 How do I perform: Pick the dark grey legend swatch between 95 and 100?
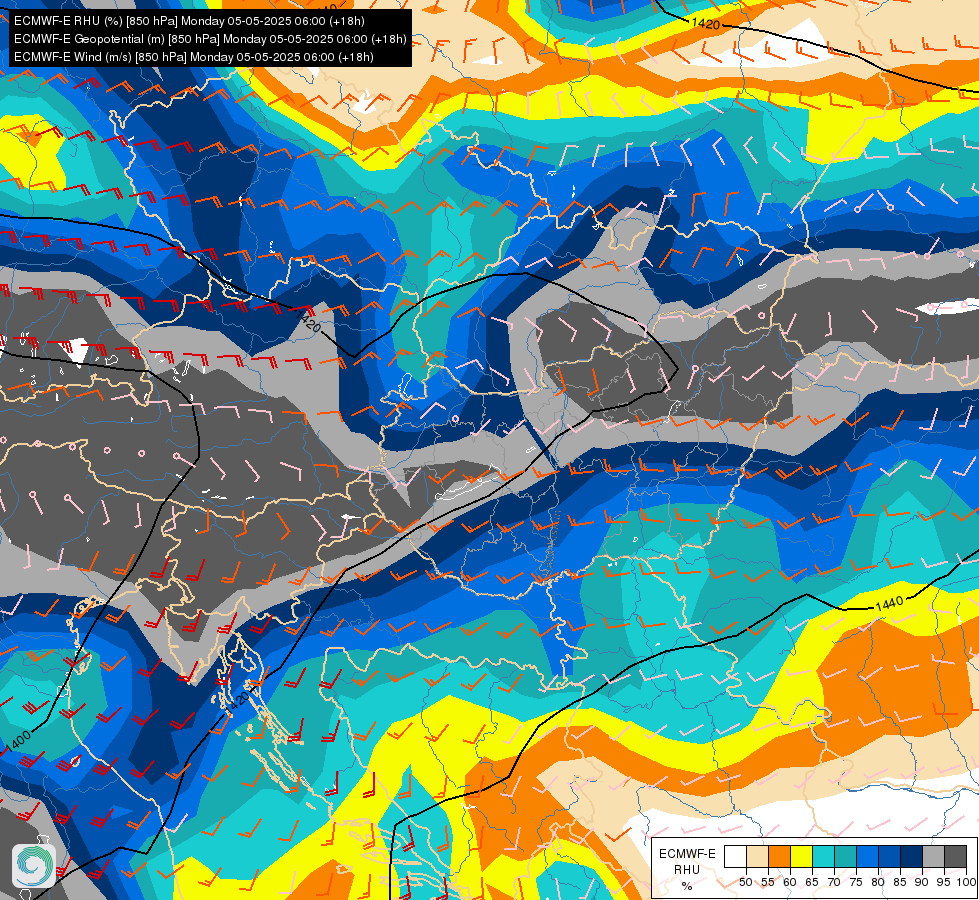pos(955,856)
